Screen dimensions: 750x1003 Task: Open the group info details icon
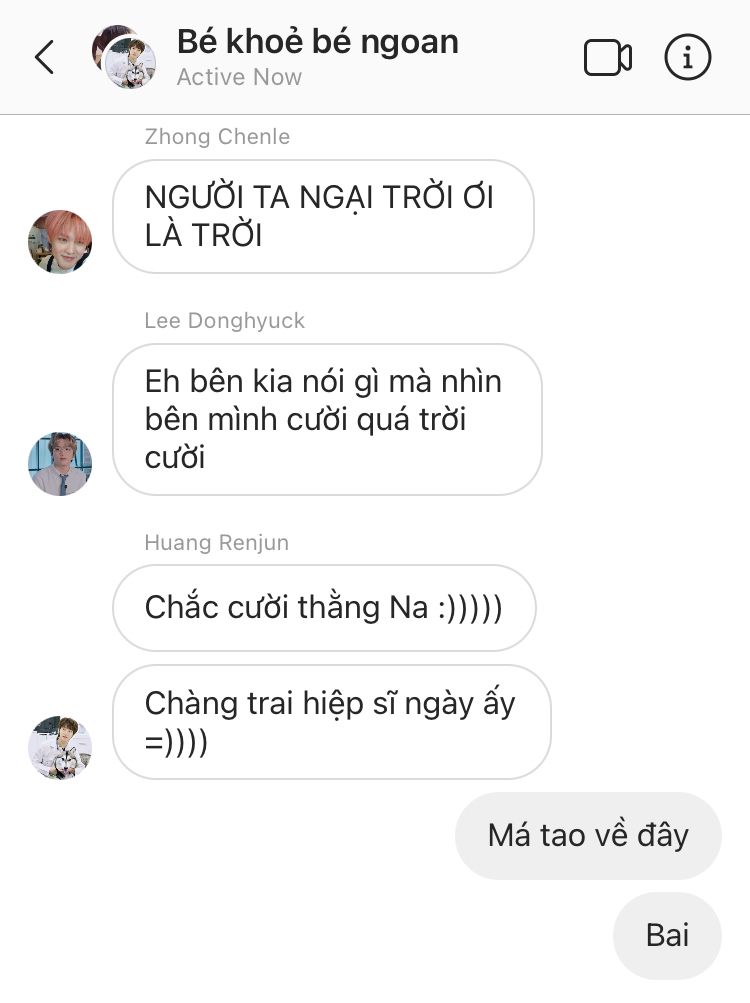687,58
